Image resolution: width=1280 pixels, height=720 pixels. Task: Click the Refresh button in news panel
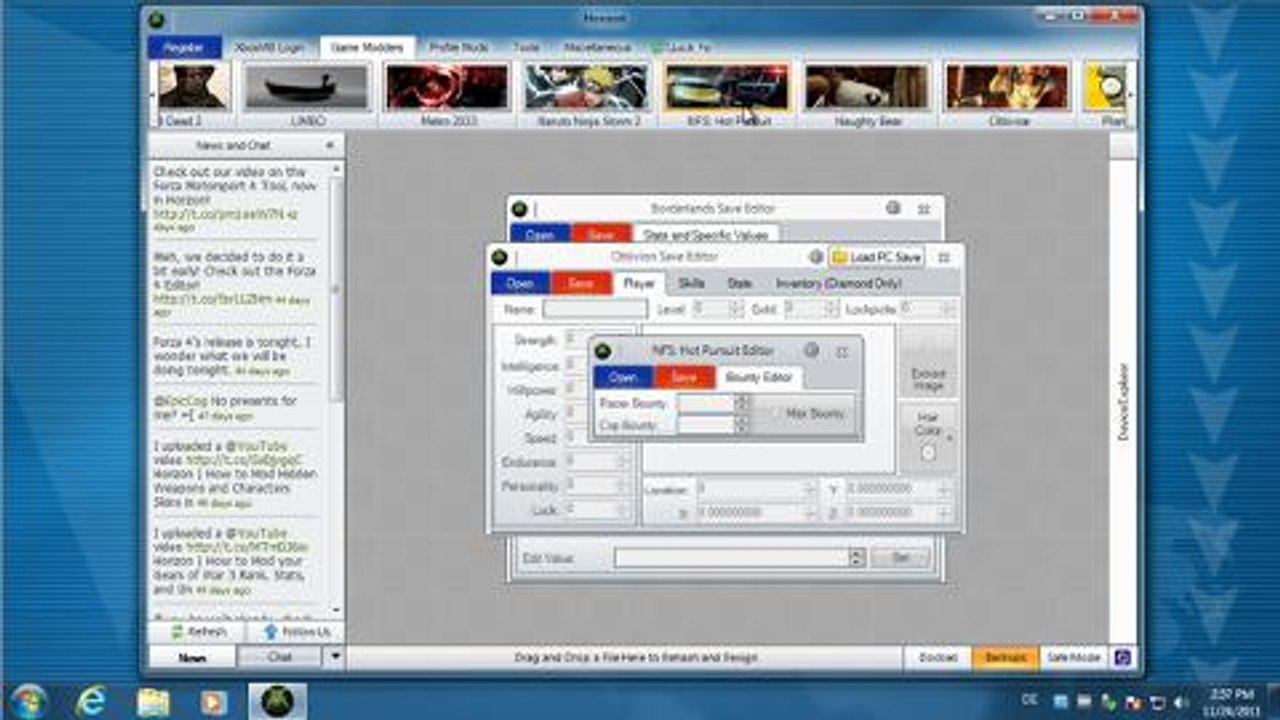pos(199,632)
